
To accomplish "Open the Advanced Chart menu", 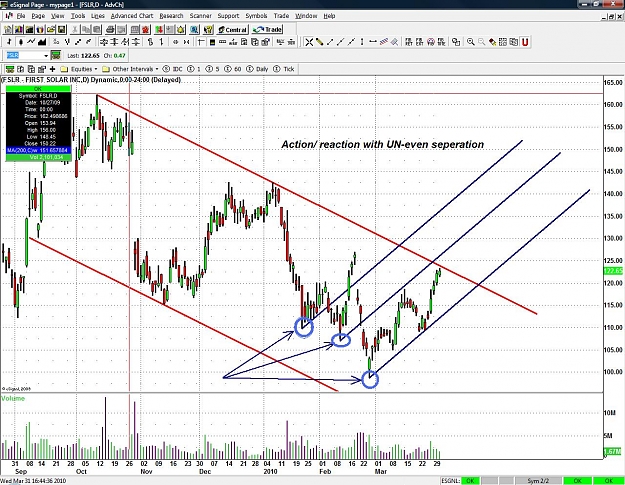I will click(x=132, y=16).
